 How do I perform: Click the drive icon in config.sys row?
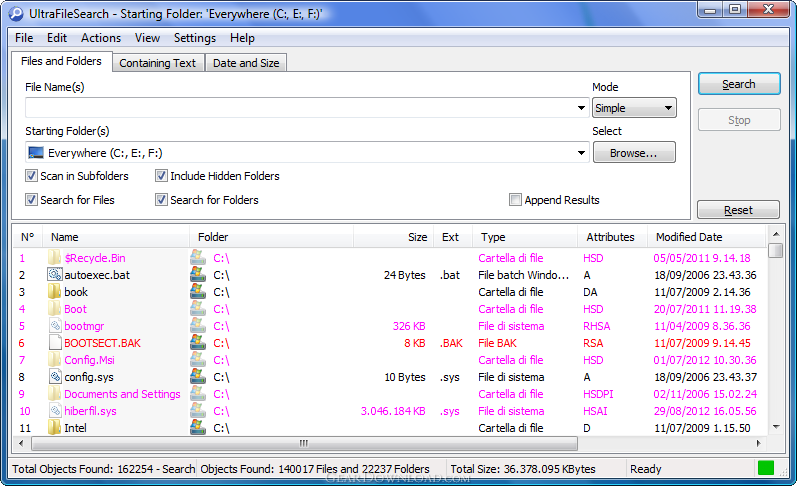click(x=198, y=377)
